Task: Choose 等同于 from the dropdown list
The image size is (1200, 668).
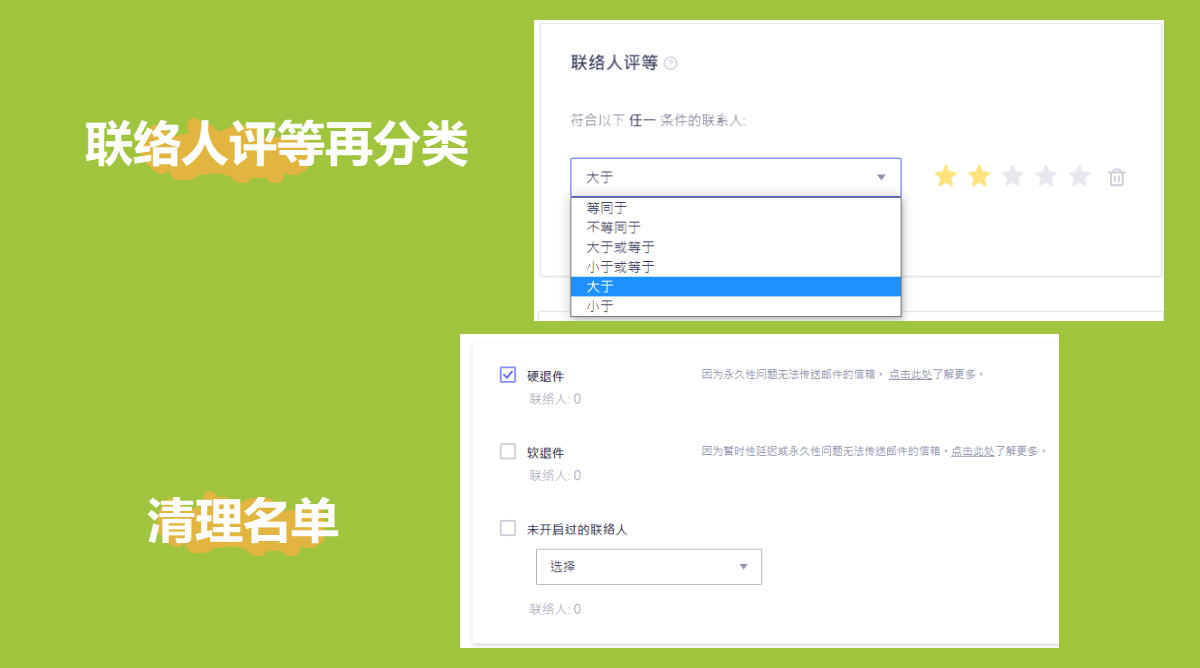Action: tap(606, 208)
